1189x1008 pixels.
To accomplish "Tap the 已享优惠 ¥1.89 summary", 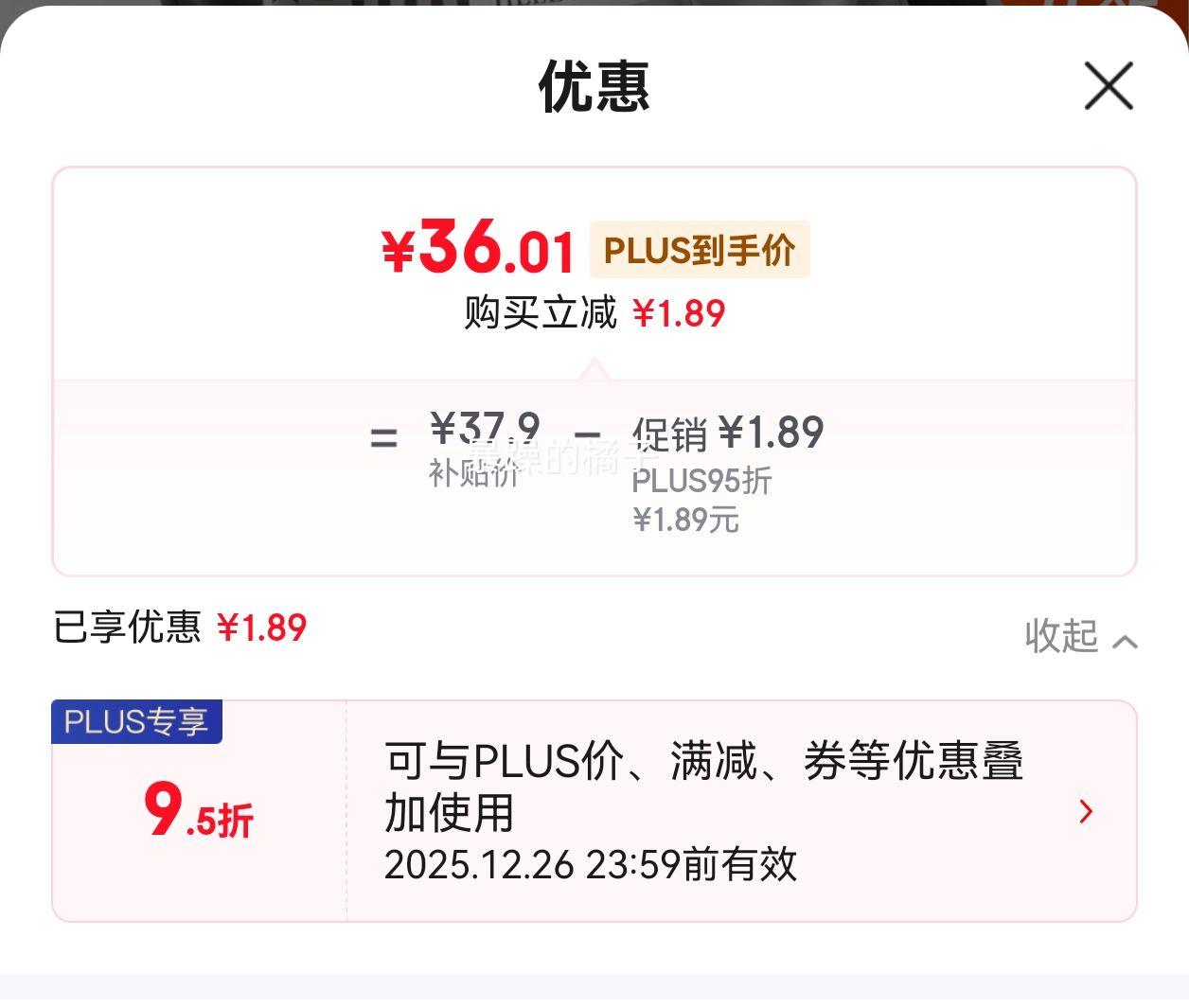I will click(x=180, y=628).
